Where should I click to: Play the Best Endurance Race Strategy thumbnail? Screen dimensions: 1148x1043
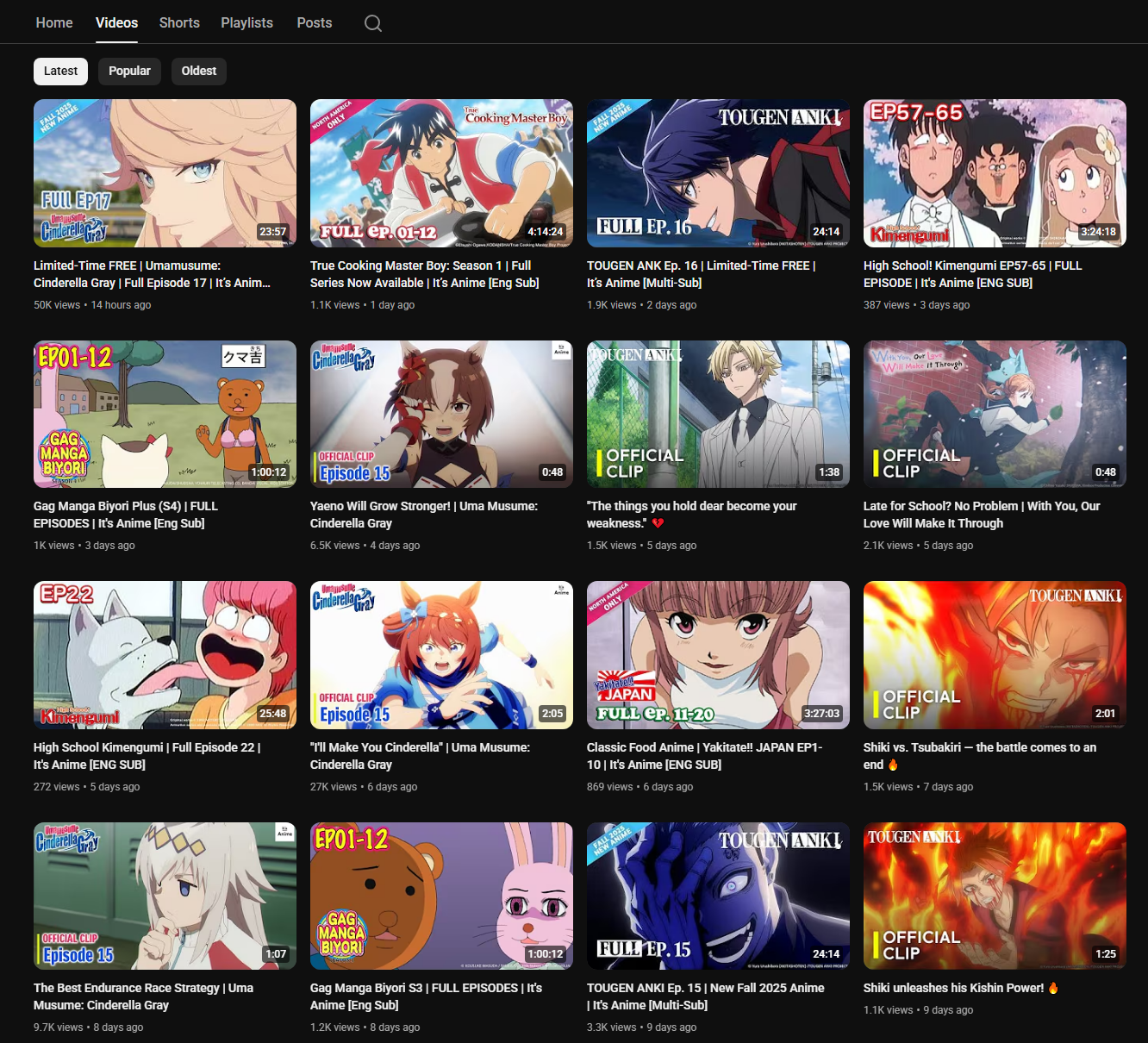coord(165,896)
